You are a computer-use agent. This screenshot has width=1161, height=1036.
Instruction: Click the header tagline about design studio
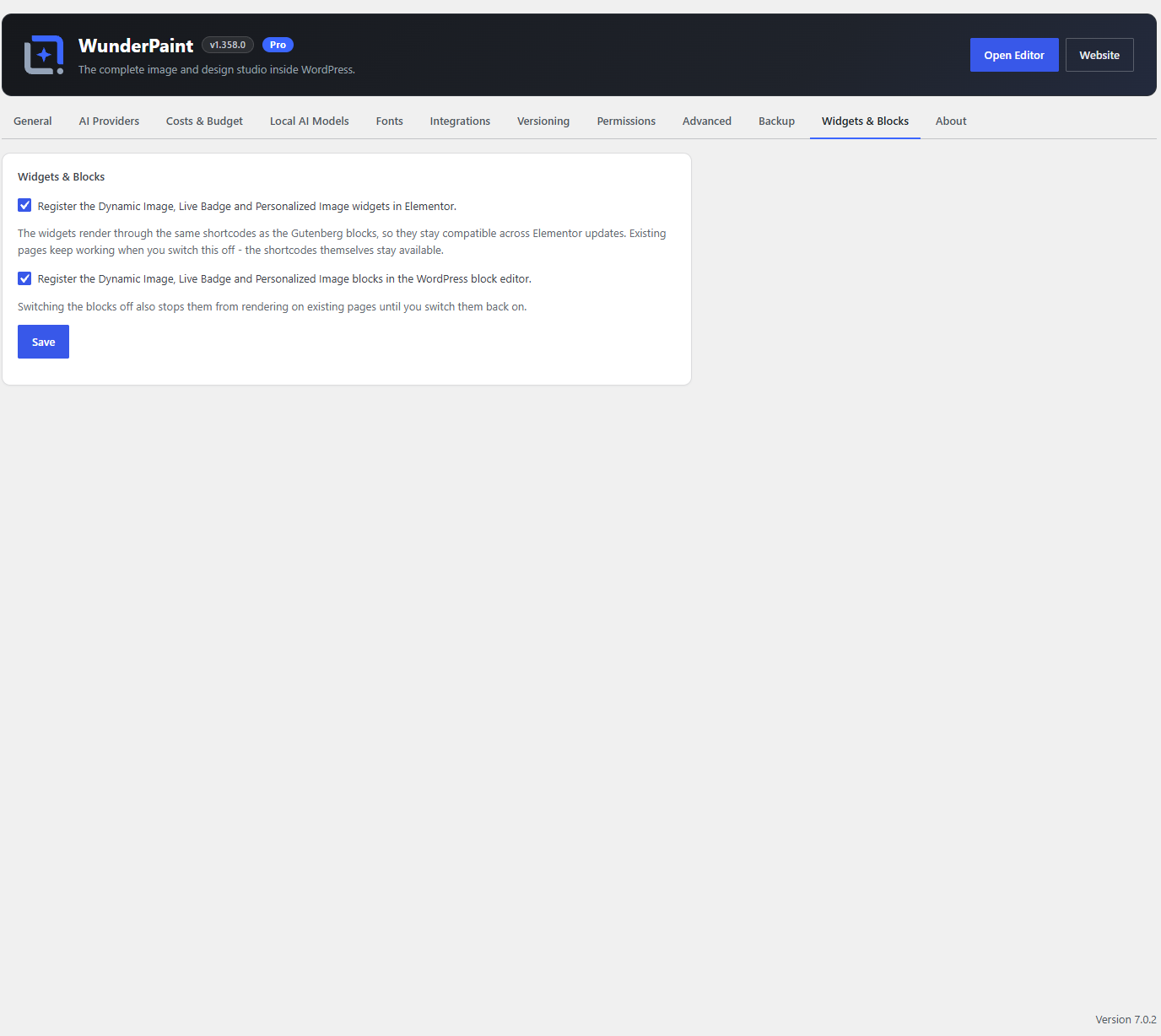217,70
